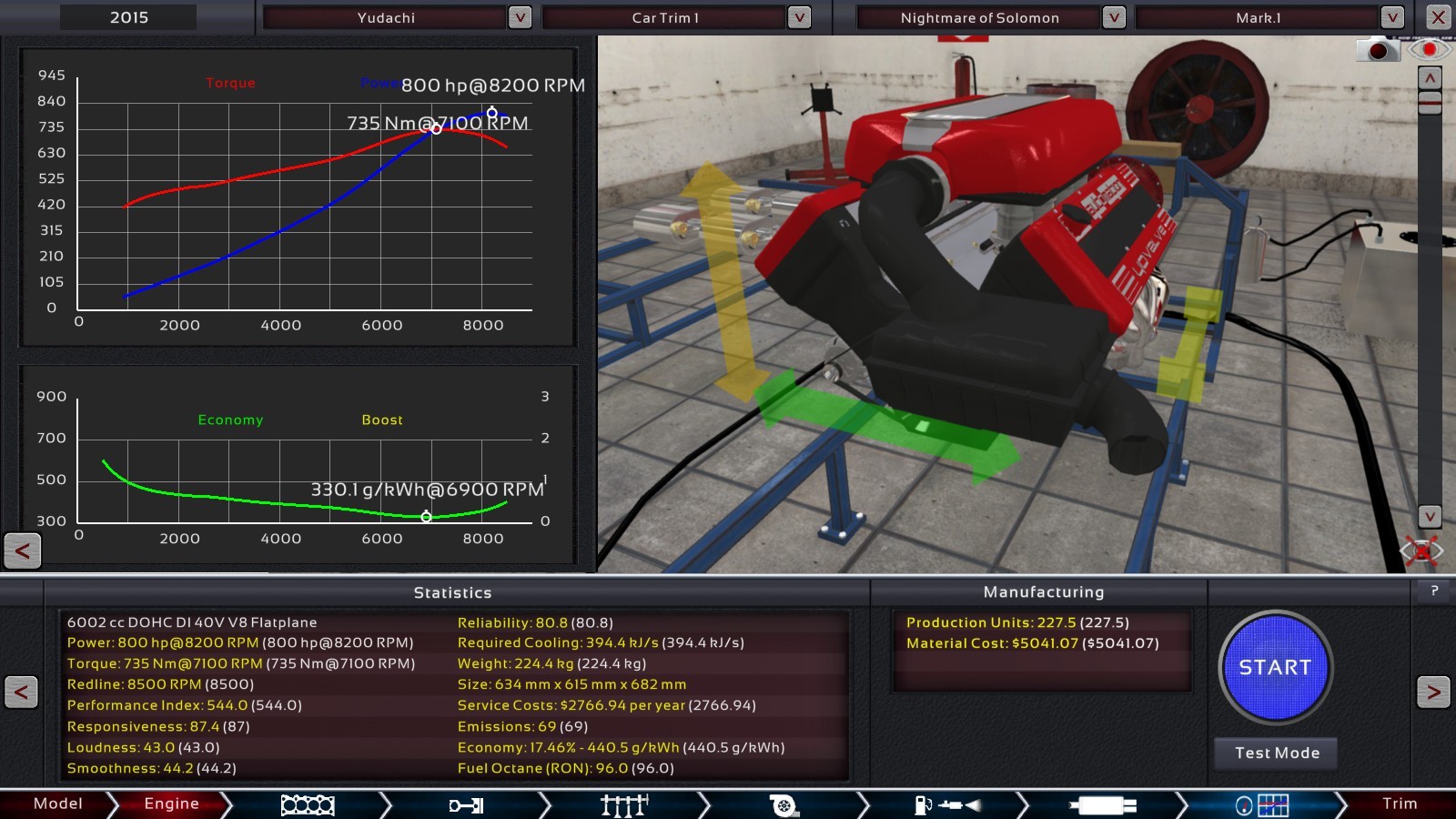Open the fuel system step icon

[x=946, y=804]
